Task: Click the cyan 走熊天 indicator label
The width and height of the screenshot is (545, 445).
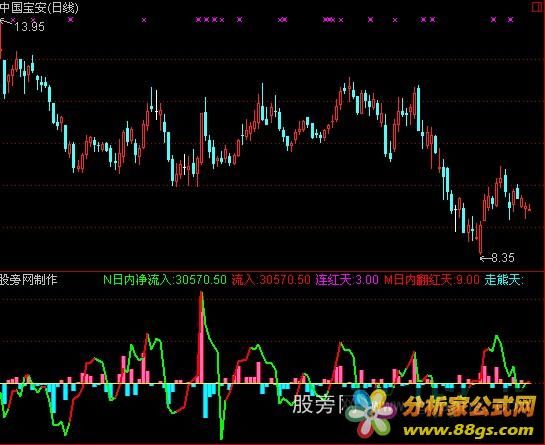Action: pos(504,280)
